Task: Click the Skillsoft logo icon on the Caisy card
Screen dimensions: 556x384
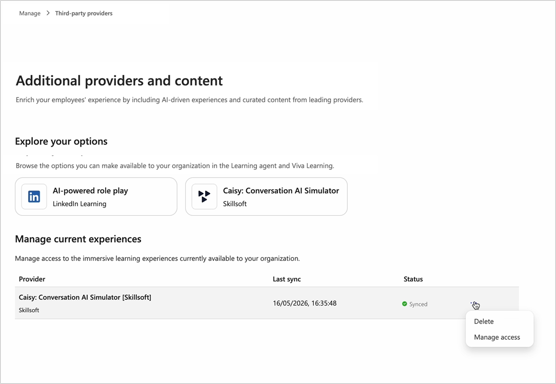Action: point(204,196)
